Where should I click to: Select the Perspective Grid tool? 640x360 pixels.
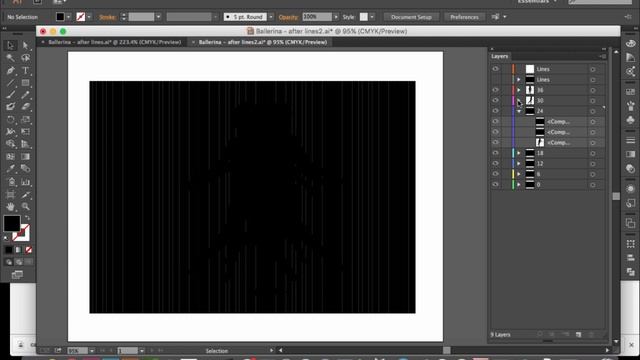pos(25,144)
